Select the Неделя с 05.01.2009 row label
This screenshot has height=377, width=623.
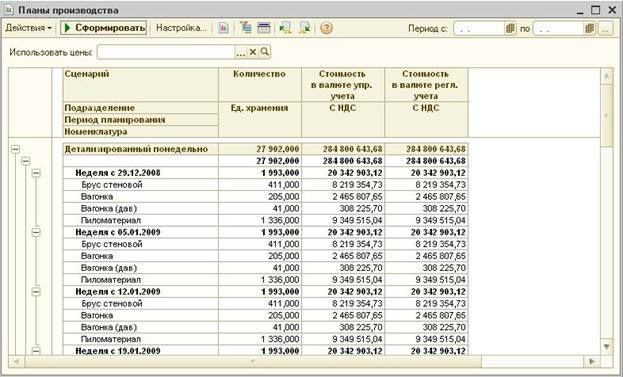coord(118,232)
